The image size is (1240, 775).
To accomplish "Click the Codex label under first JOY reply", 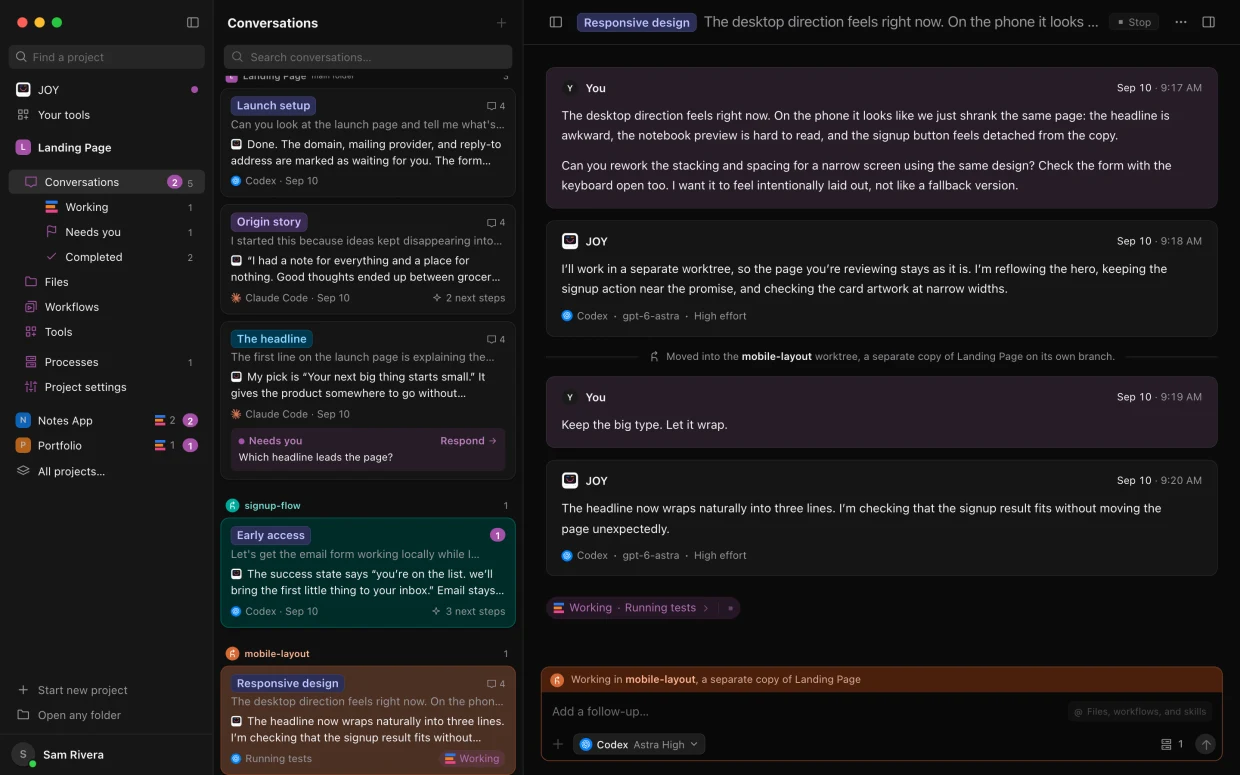I will [x=592, y=316].
